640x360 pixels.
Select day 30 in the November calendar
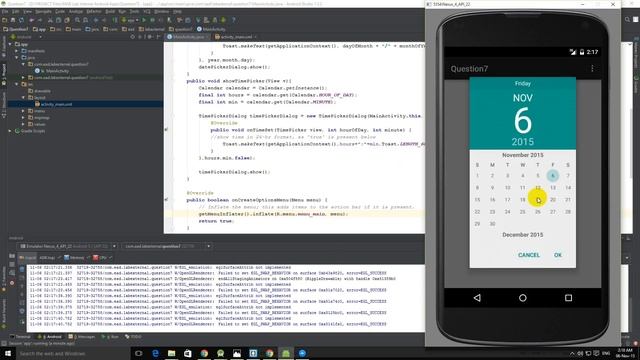pos(492,224)
